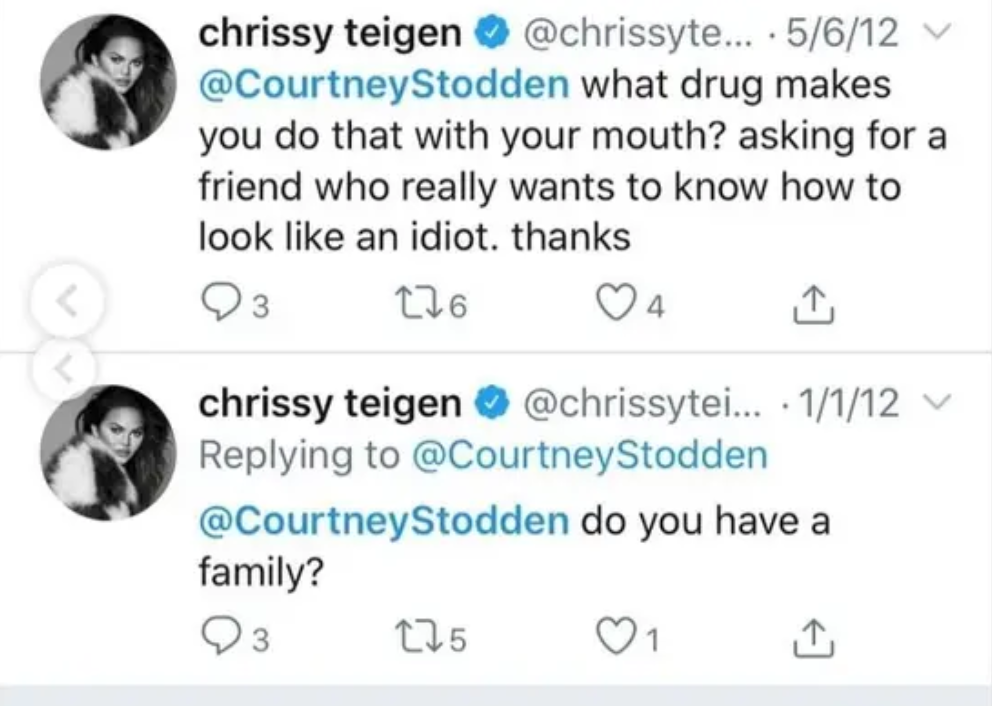Open the chrissy teigen name on the top tweet
992x708 pixels.
(x=332, y=33)
